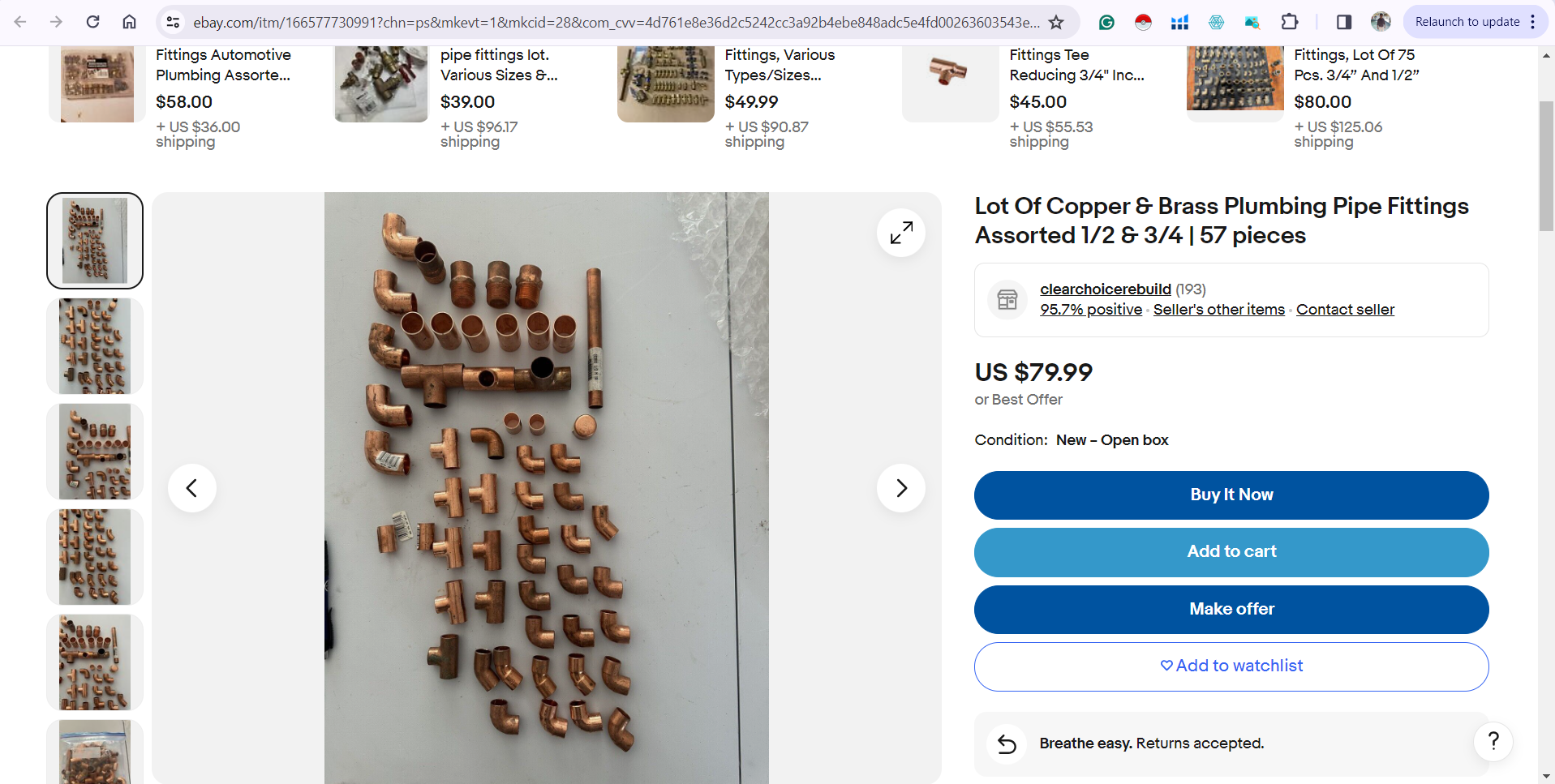Open the Contact seller link

click(x=1345, y=309)
